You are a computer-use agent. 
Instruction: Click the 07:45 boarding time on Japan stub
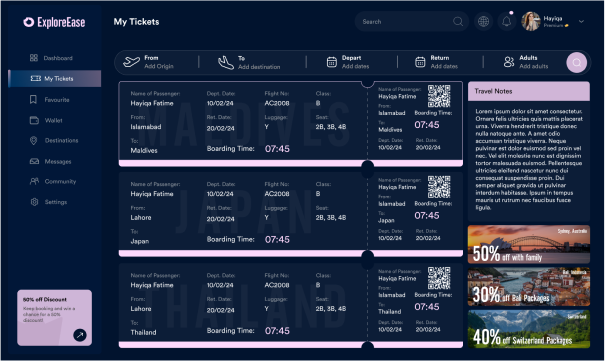(x=427, y=216)
